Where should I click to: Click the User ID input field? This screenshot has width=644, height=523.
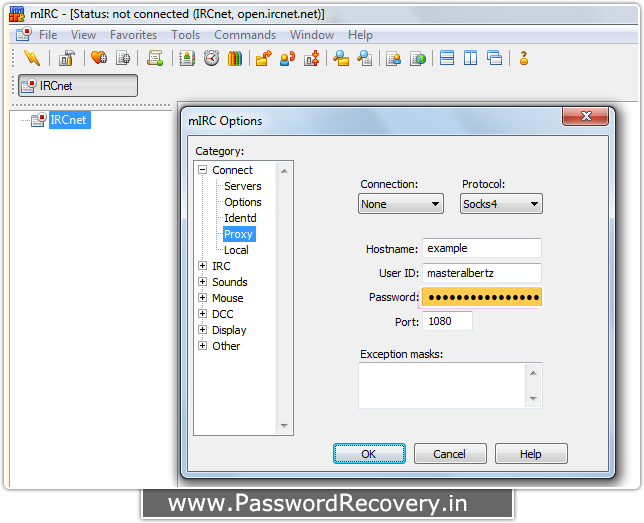482,273
